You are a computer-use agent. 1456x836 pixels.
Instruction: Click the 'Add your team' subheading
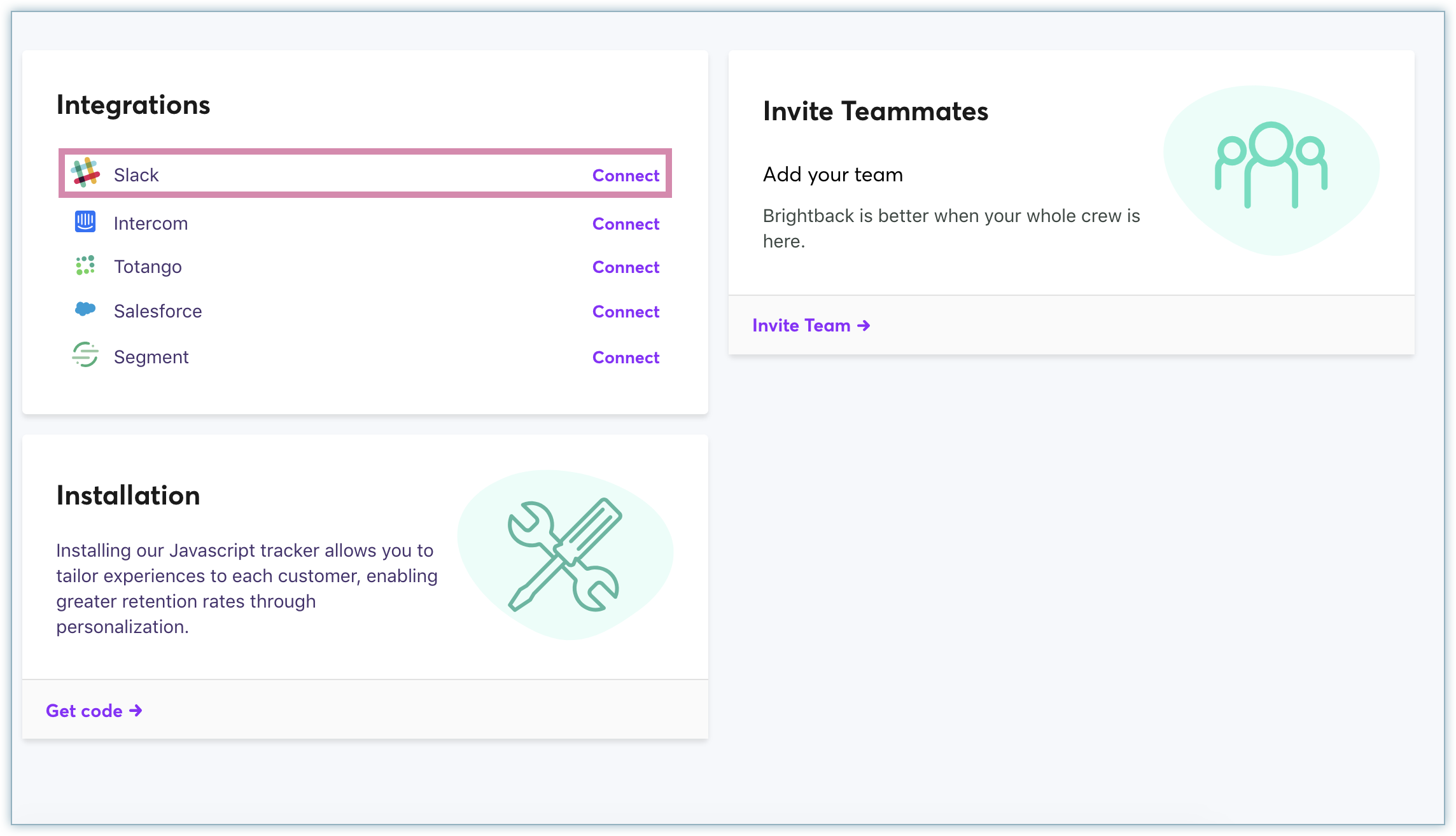click(x=833, y=174)
